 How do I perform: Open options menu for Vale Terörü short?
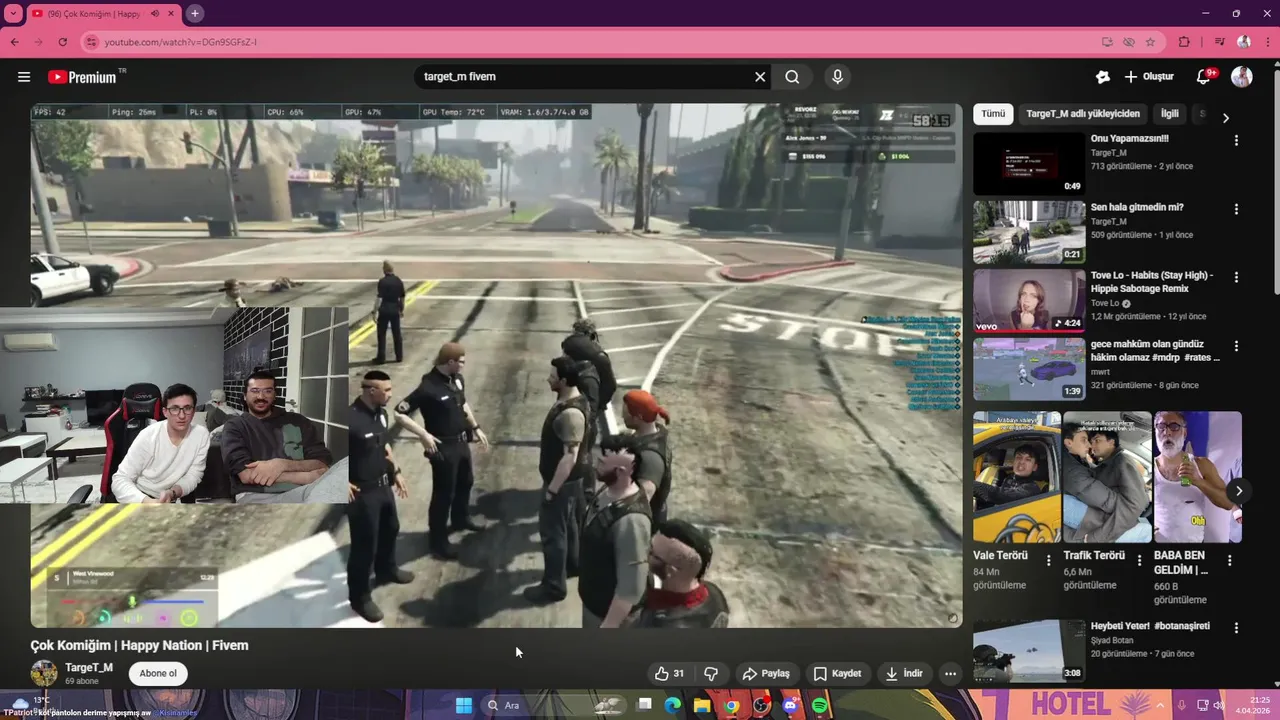pos(1049,560)
